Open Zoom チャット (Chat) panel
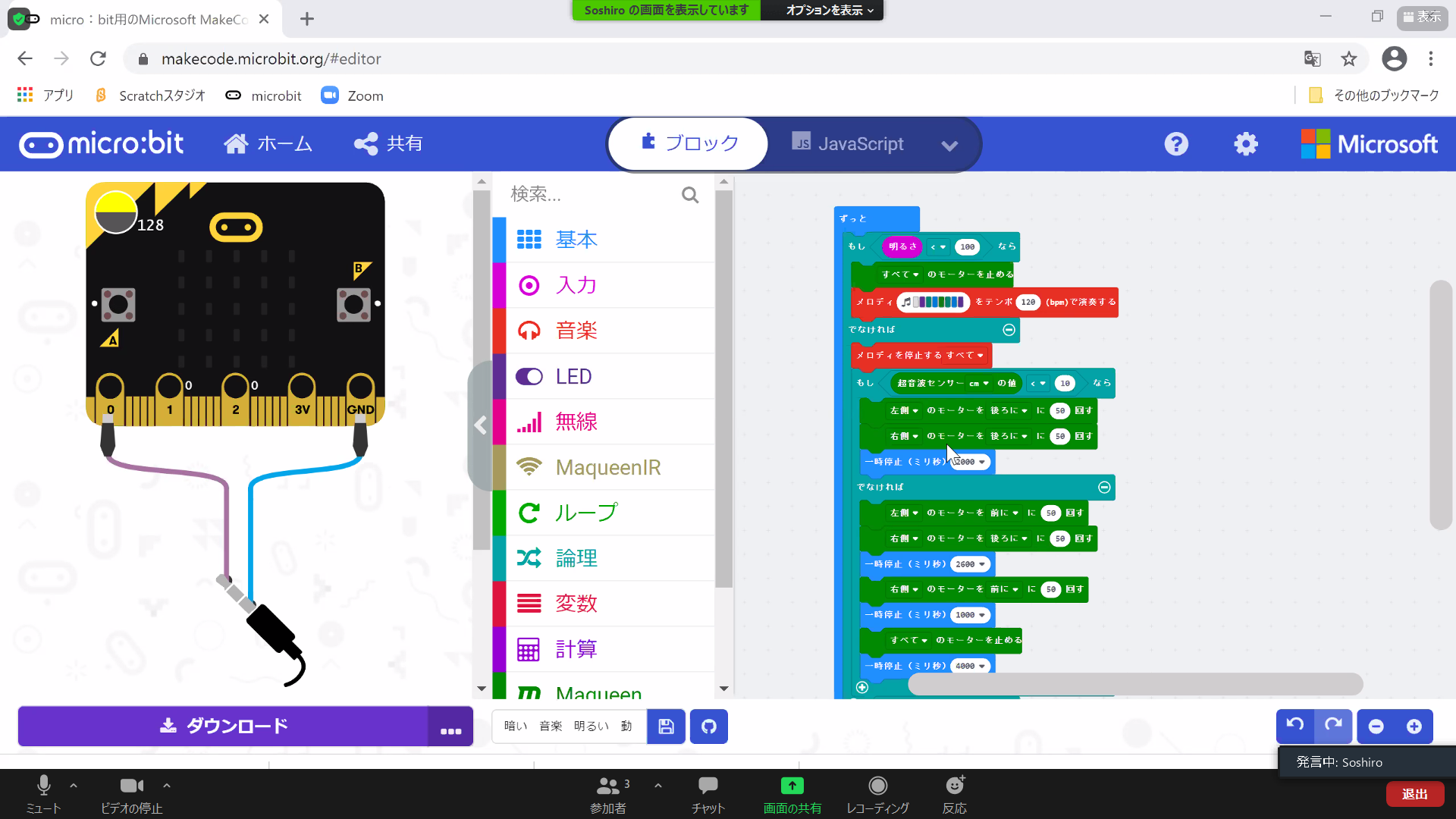 pyautogui.click(x=708, y=794)
